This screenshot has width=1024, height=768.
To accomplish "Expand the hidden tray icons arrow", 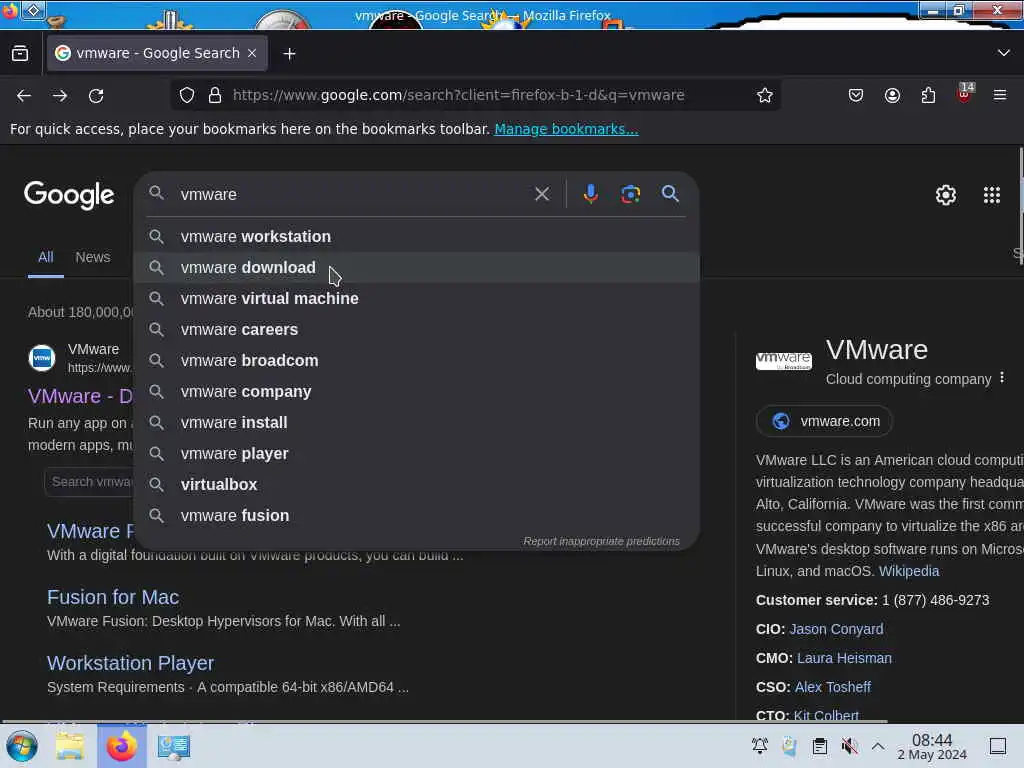I will coord(878,746).
